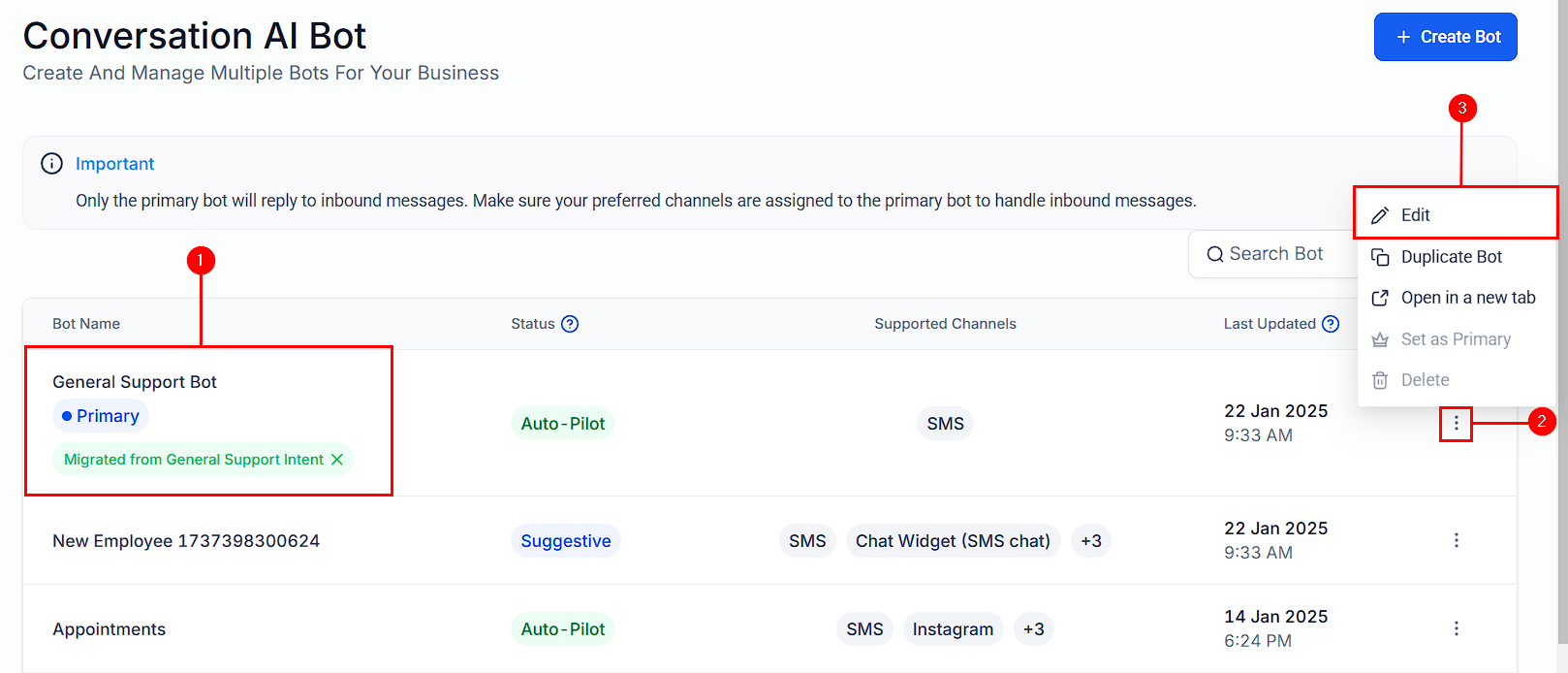The height and width of the screenshot is (673, 1568).
Task: Click the plus icon in Create Bot
Action: click(1403, 37)
